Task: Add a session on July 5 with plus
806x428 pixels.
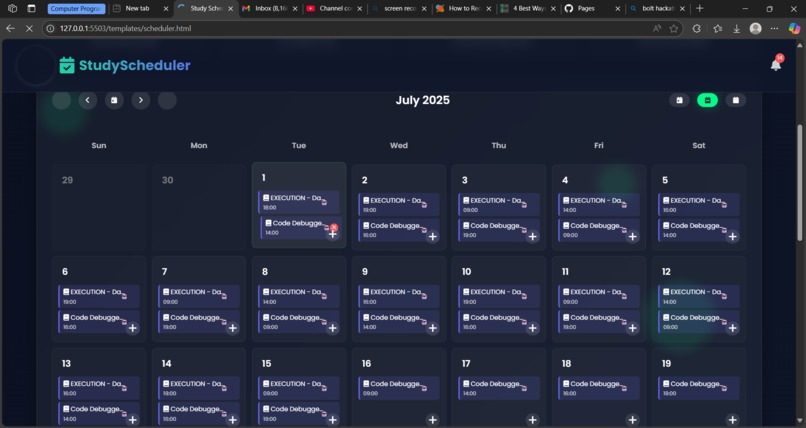Action: coord(732,236)
